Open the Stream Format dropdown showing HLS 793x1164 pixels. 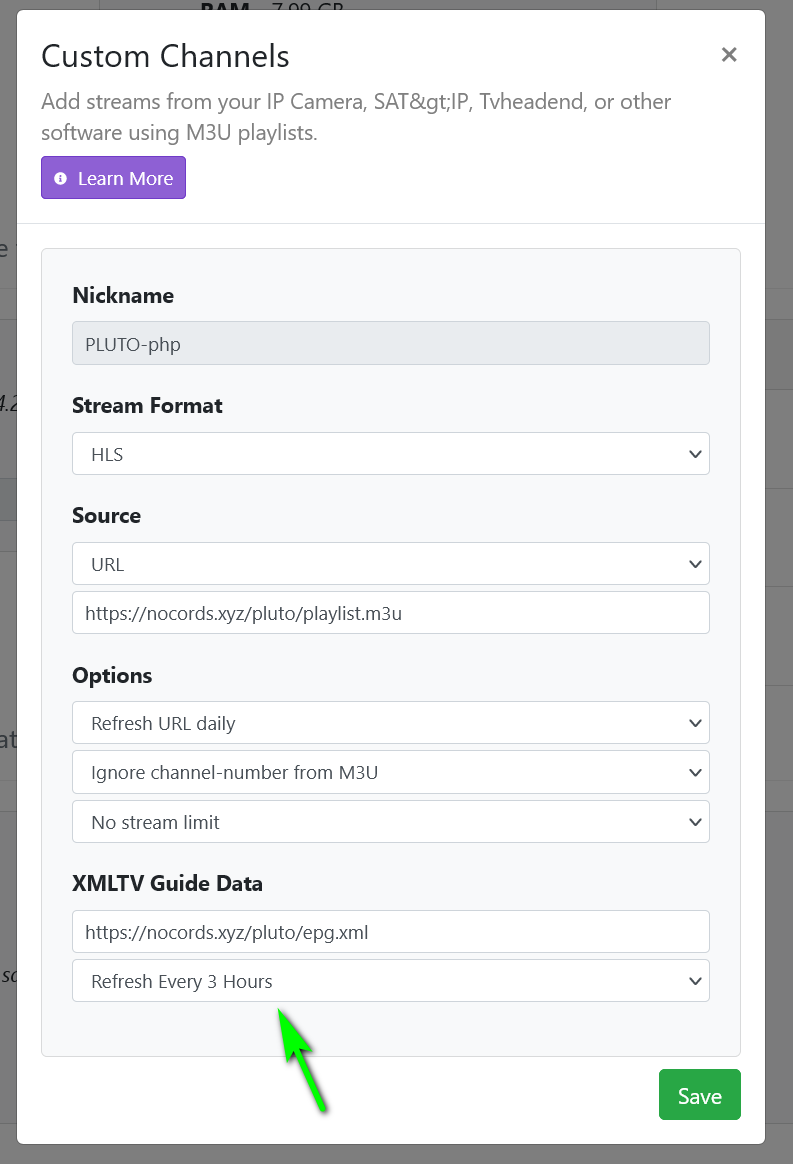click(390, 453)
